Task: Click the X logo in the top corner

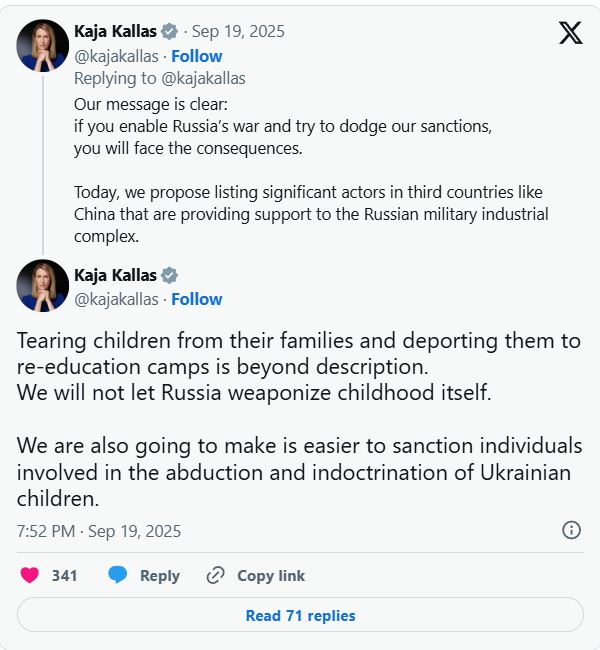Action: [570, 33]
